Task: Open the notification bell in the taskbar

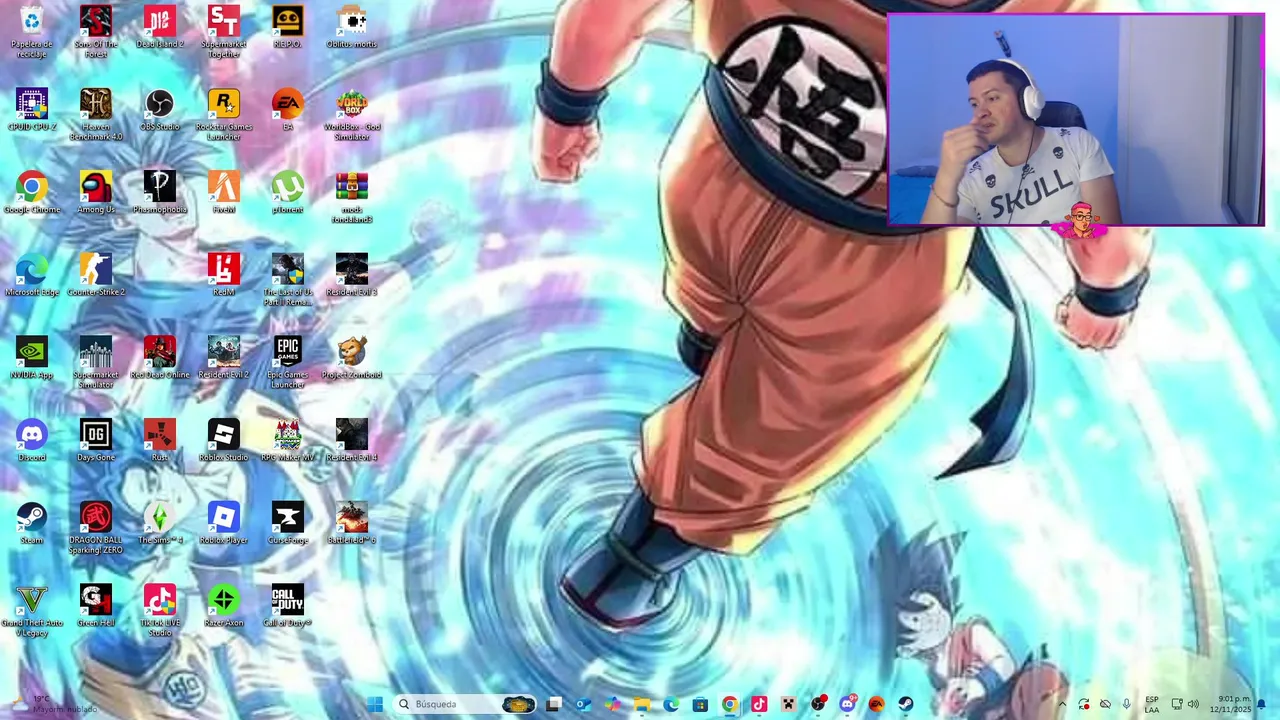Action: pos(1261,704)
